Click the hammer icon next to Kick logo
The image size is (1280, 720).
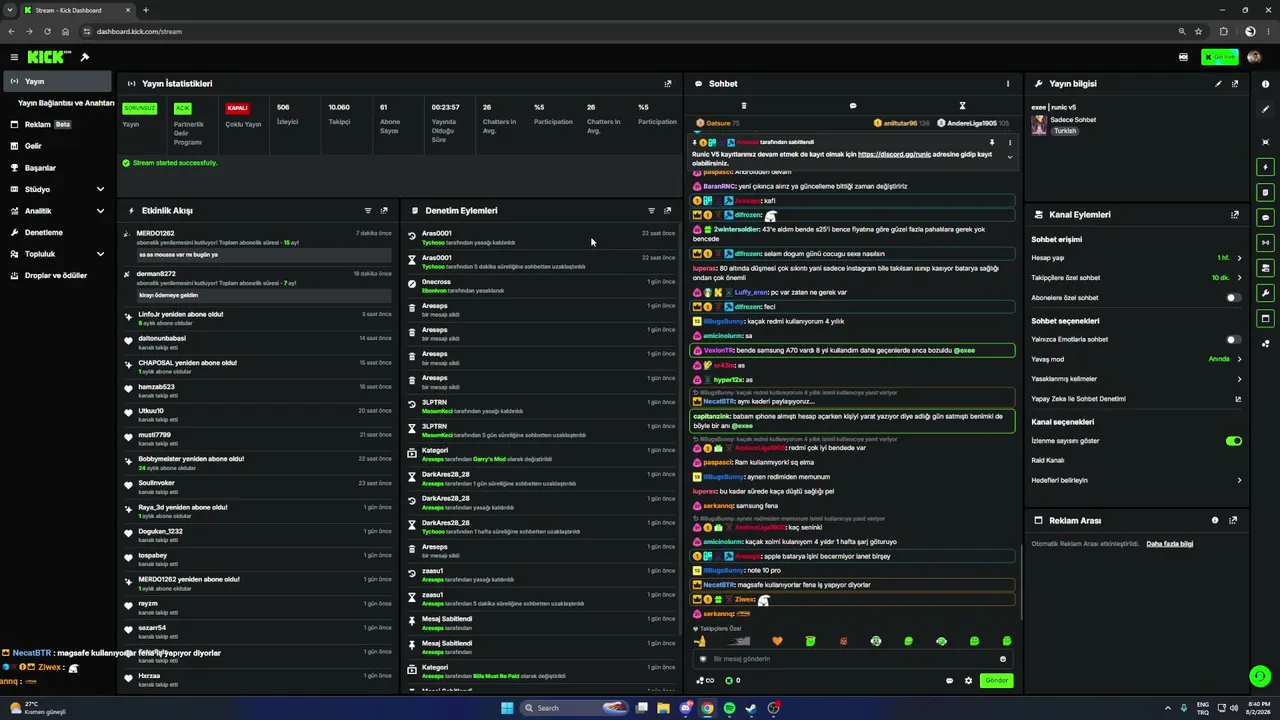pos(85,57)
